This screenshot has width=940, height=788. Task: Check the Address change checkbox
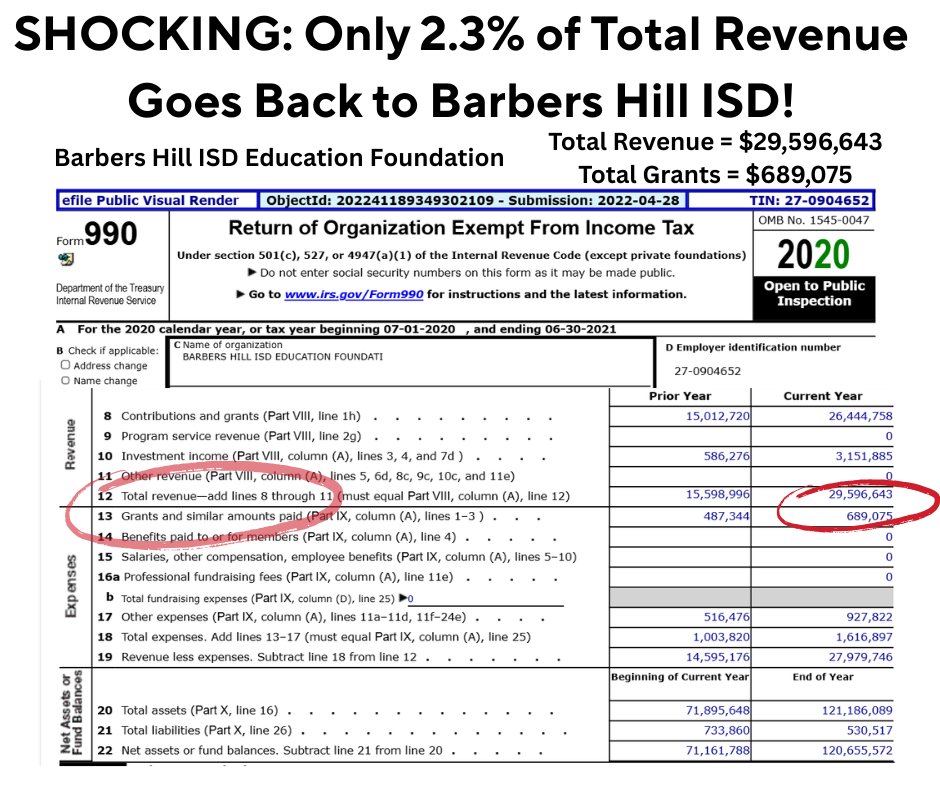point(65,365)
